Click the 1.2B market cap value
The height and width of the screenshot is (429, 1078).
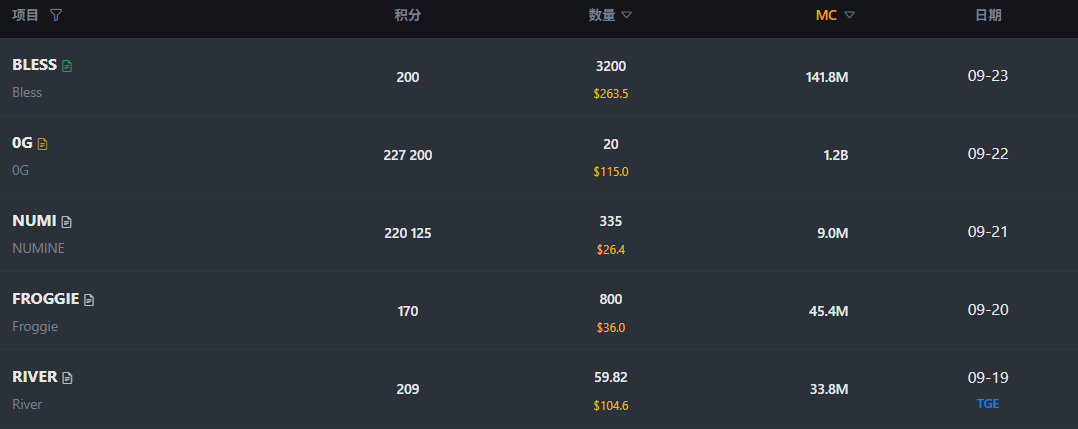click(x=835, y=155)
